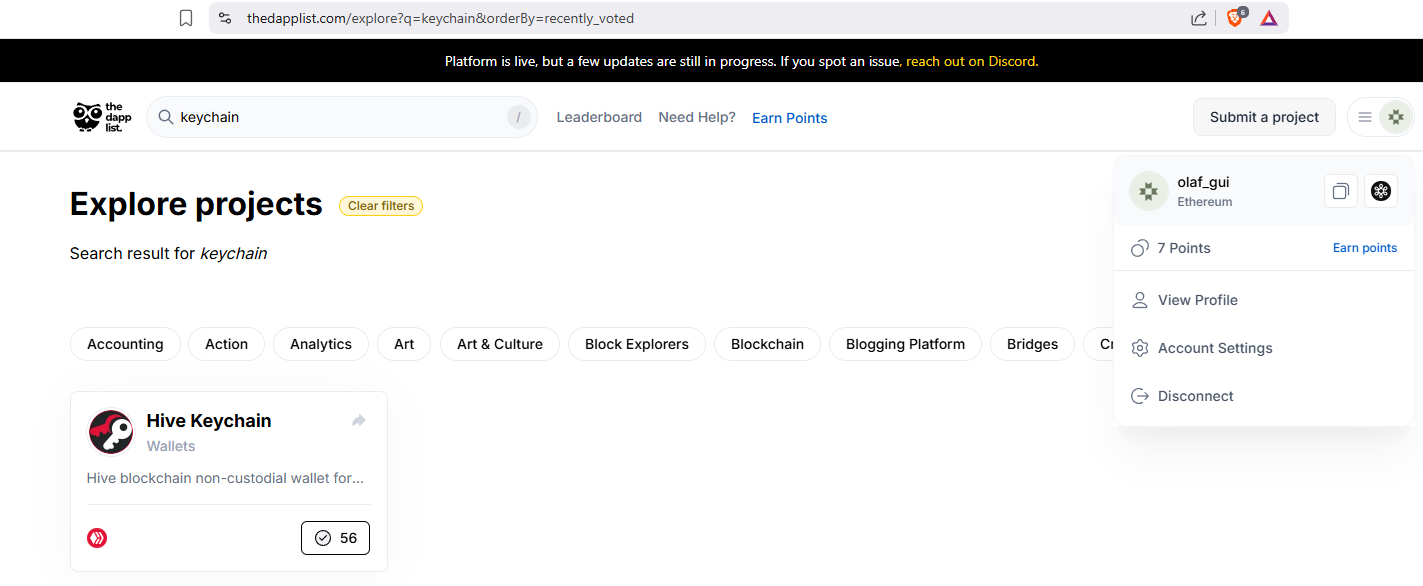Click the bookmark icon beside address bar
This screenshot has height=586, width=1423.
[186, 18]
